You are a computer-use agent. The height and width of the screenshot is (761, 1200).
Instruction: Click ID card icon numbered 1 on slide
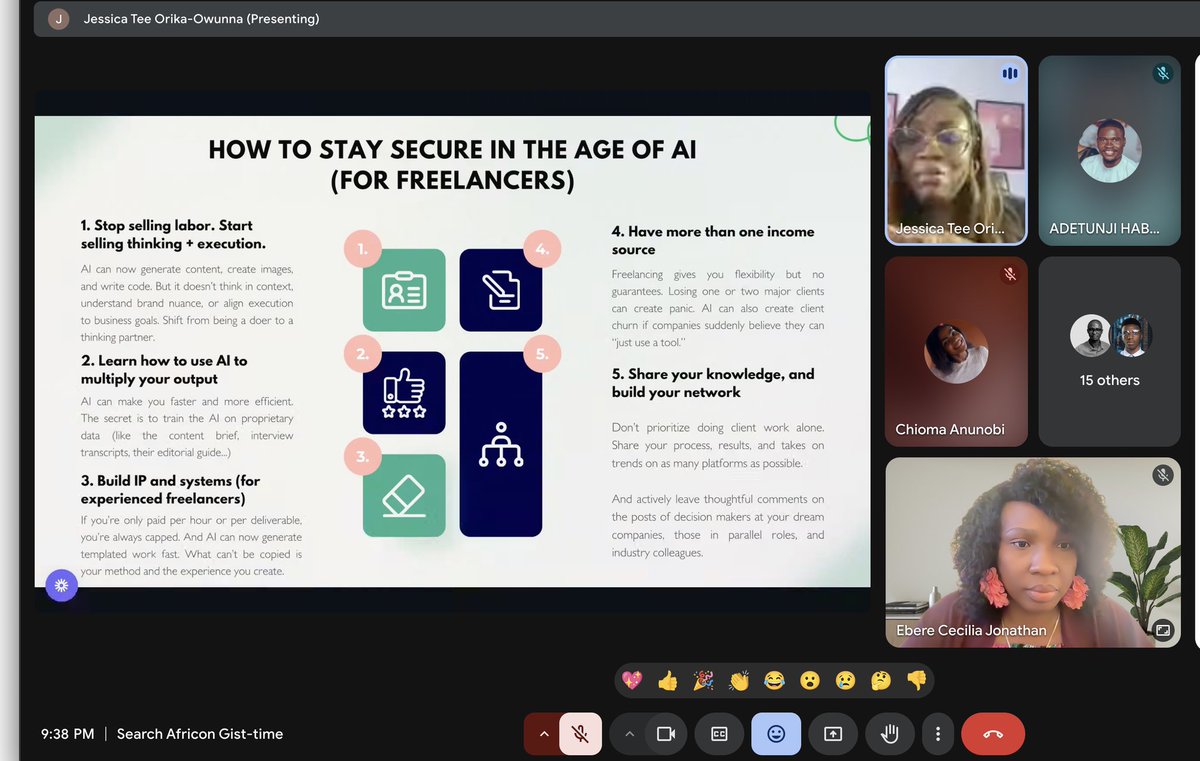point(404,290)
